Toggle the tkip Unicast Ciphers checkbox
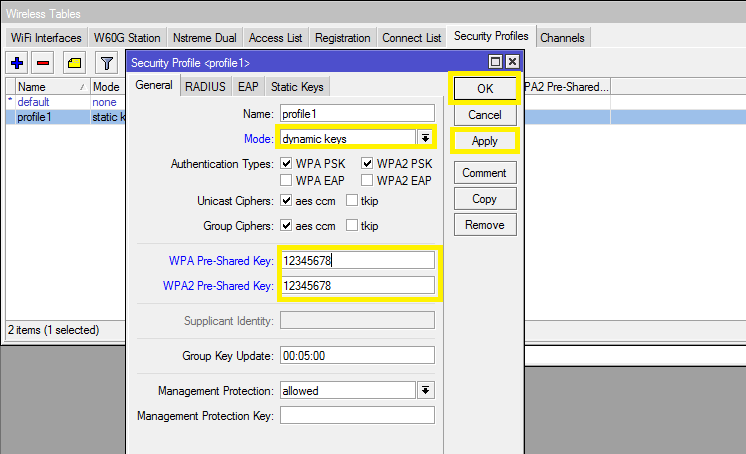This screenshot has width=746, height=454. click(352, 201)
